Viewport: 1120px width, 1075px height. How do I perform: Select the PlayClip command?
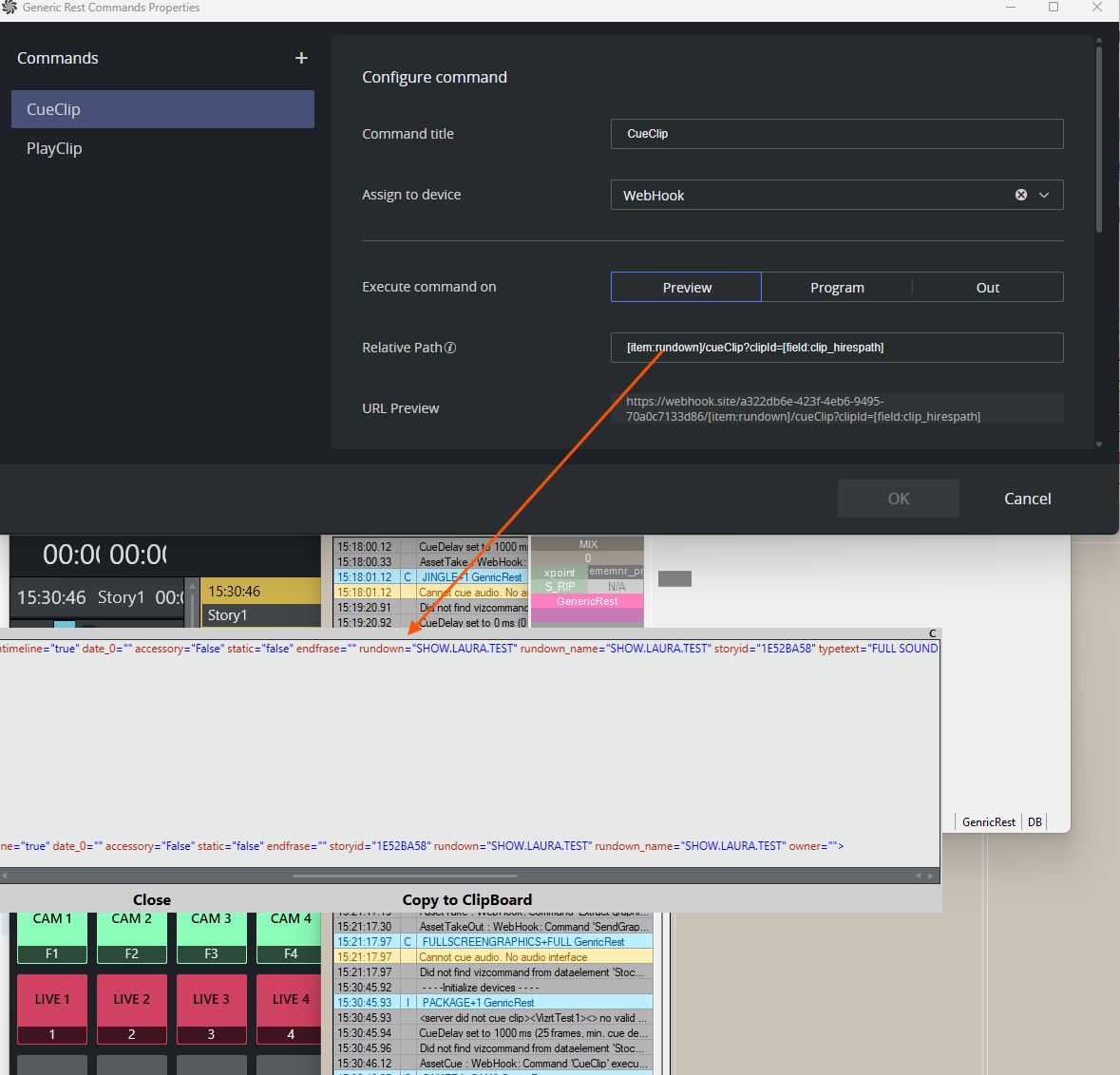[x=54, y=148]
